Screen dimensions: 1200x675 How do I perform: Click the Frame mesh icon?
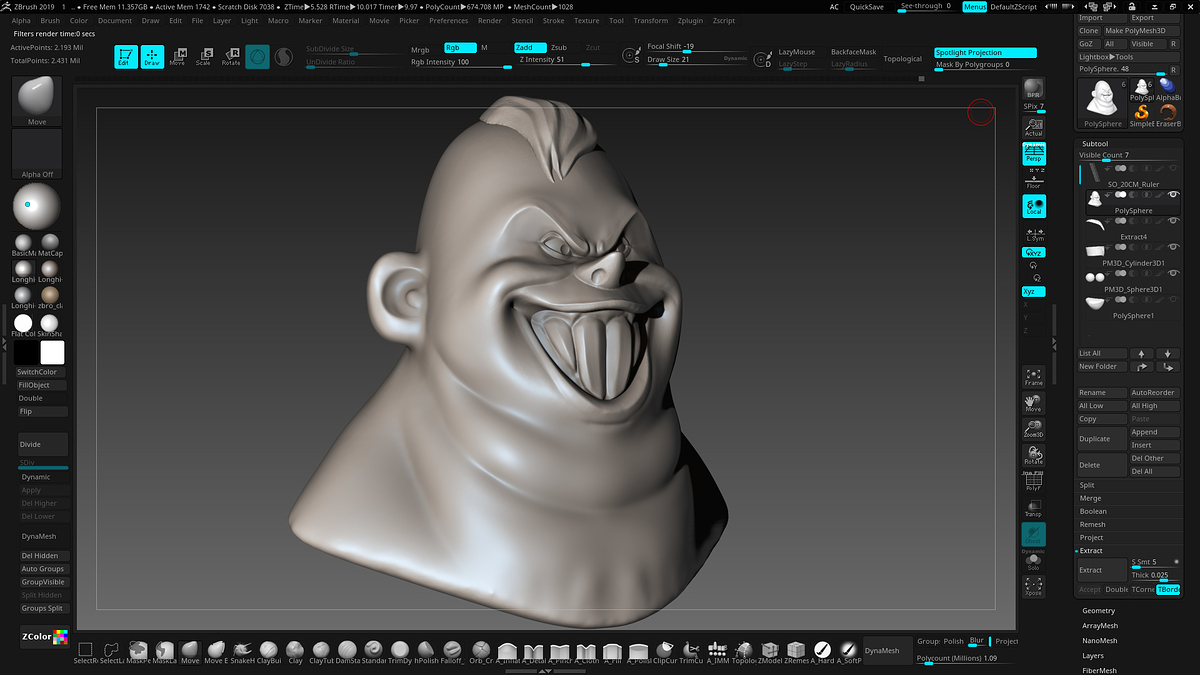(x=1034, y=377)
